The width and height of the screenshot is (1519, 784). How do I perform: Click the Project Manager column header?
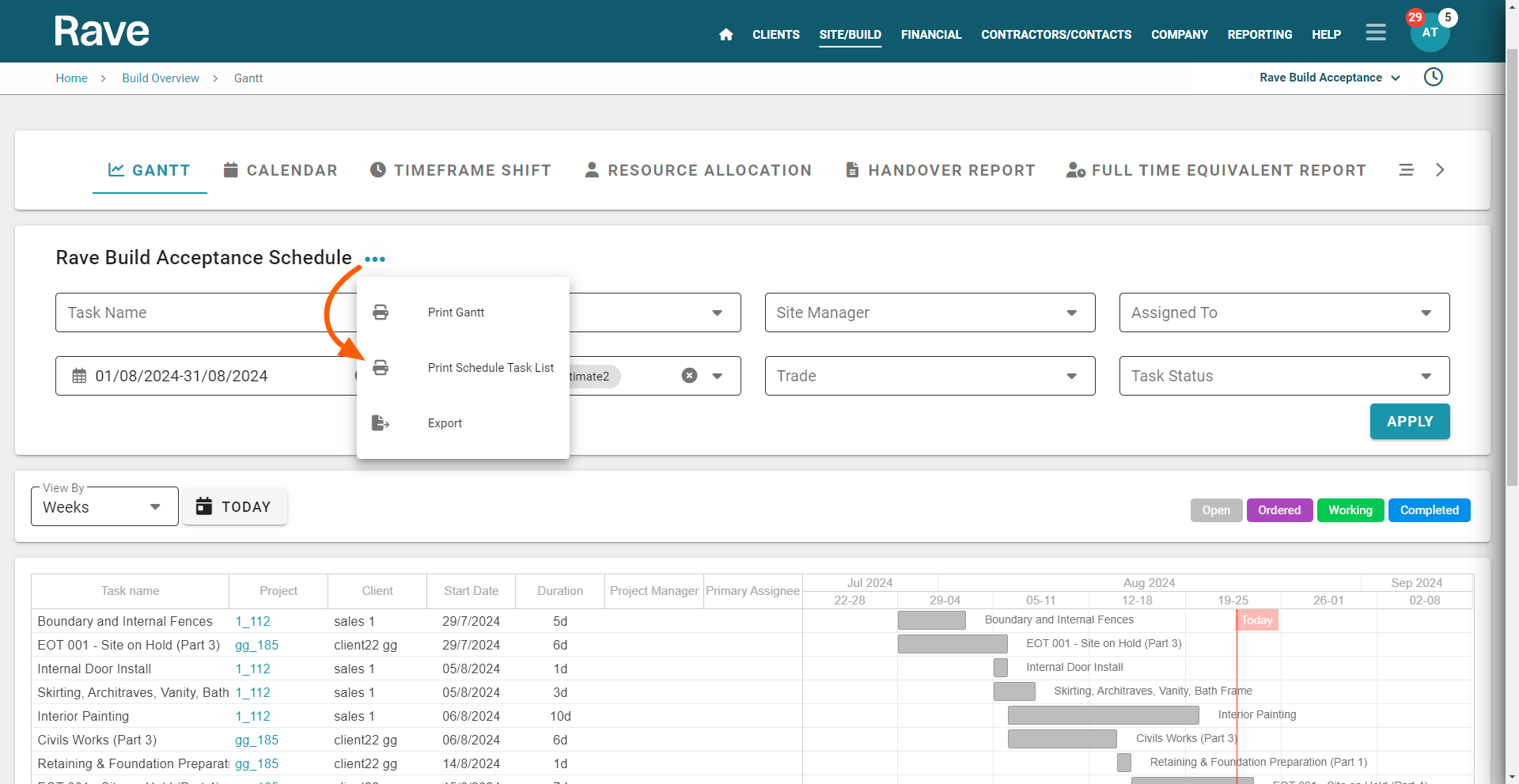click(654, 591)
